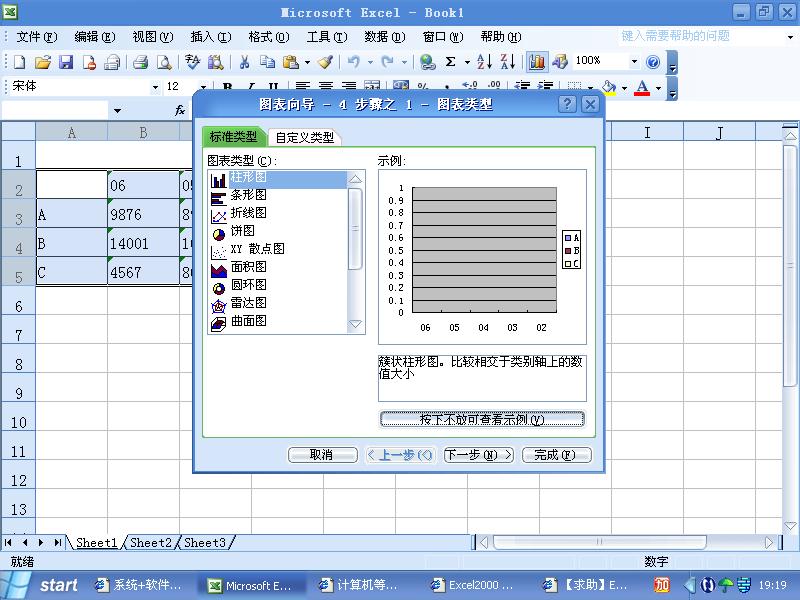Click the New workbook icon

tap(19, 62)
